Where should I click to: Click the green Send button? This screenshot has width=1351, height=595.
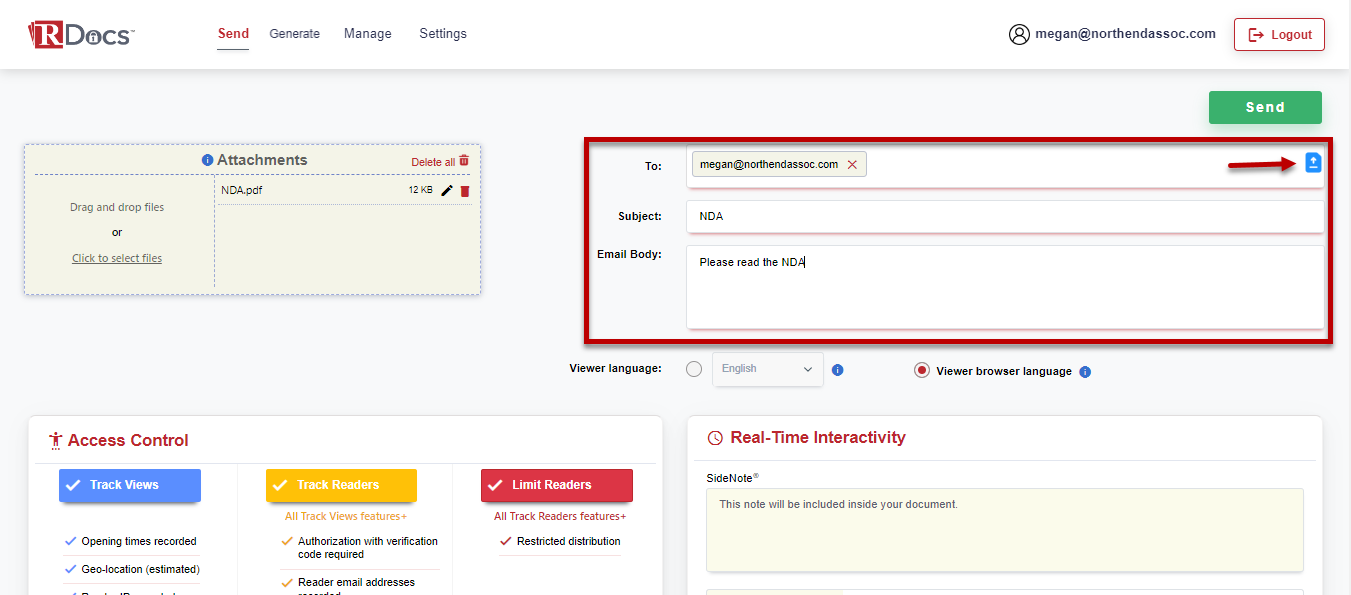click(x=1264, y=107)
